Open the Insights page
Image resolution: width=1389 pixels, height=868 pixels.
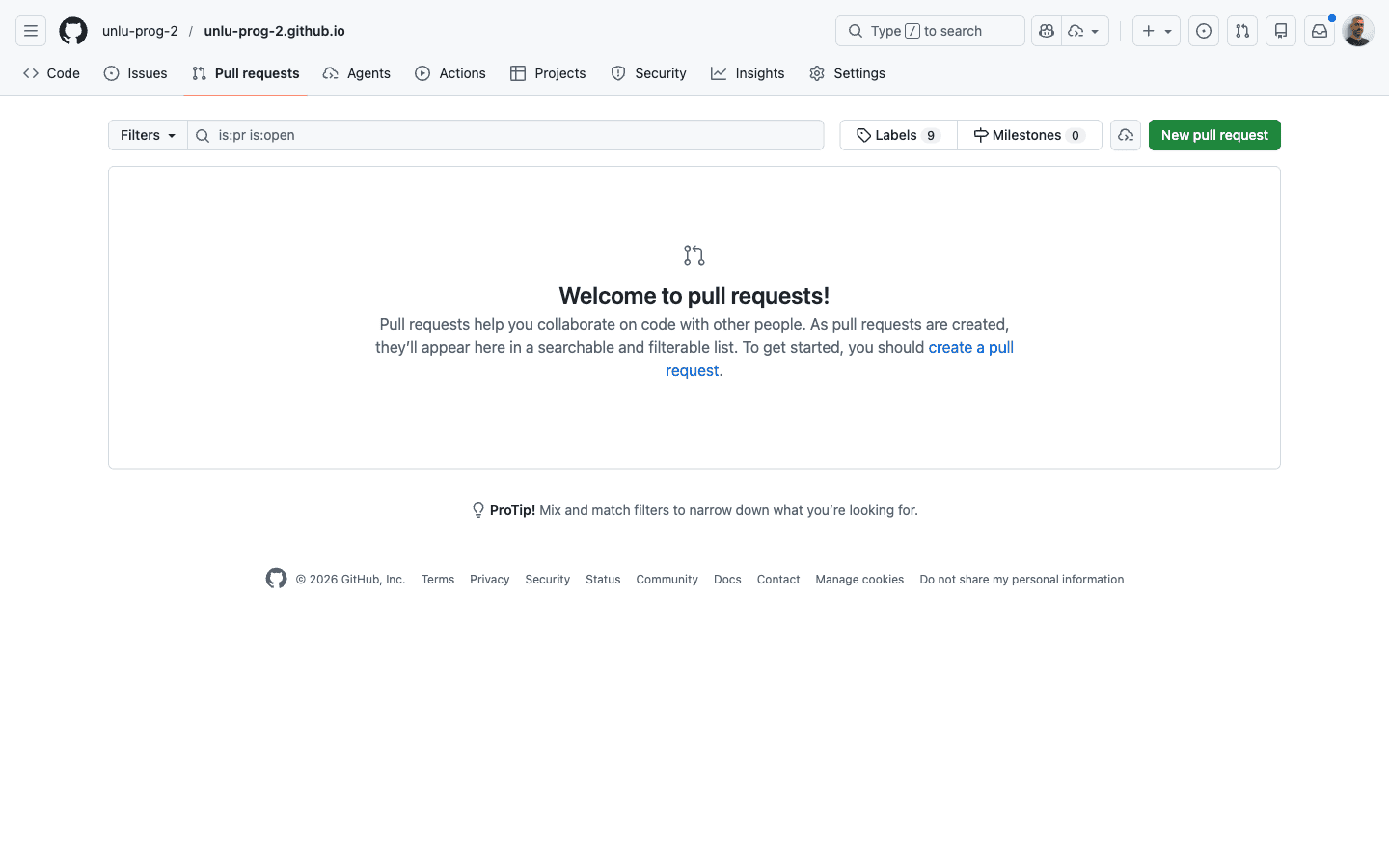748,73
